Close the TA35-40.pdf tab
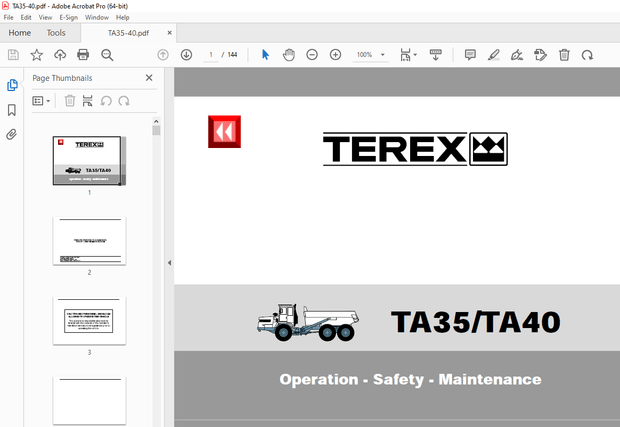 coord(170,33)
